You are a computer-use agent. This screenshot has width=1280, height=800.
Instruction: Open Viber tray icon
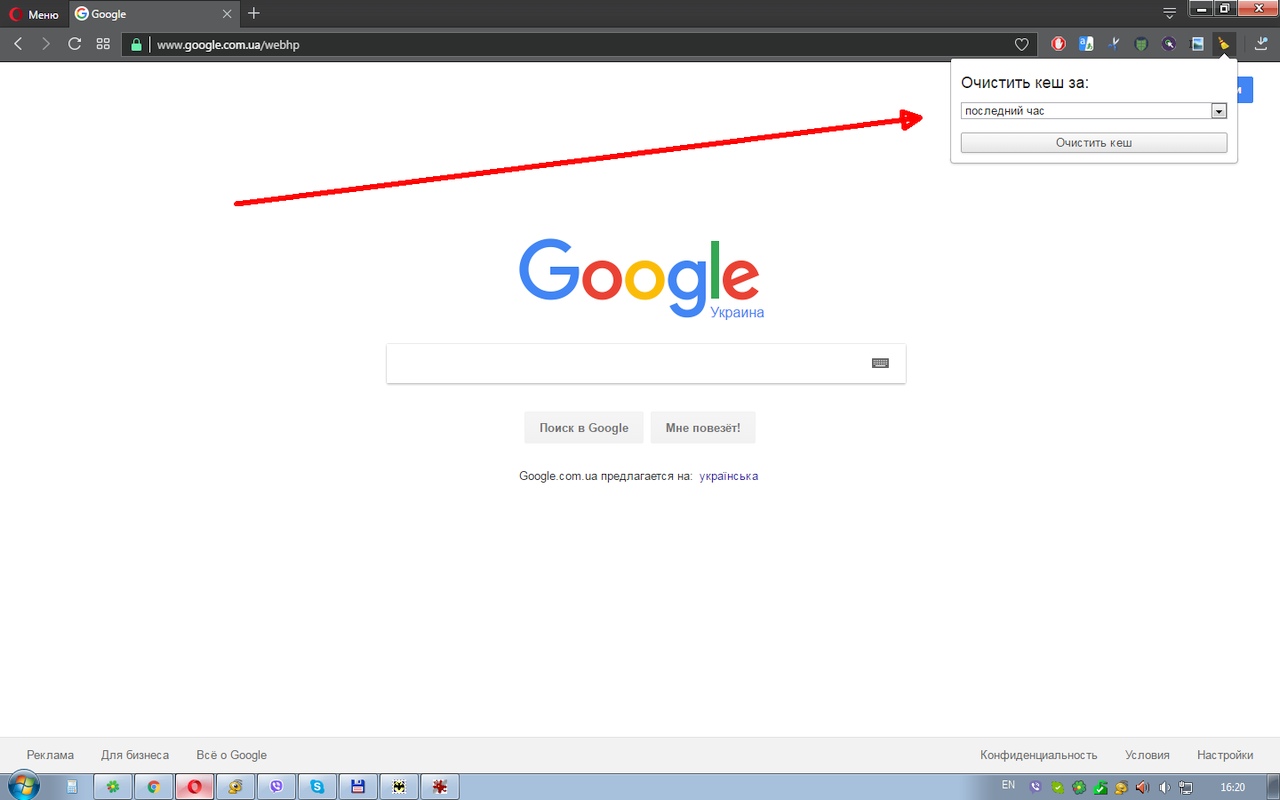coord(1035,787)
